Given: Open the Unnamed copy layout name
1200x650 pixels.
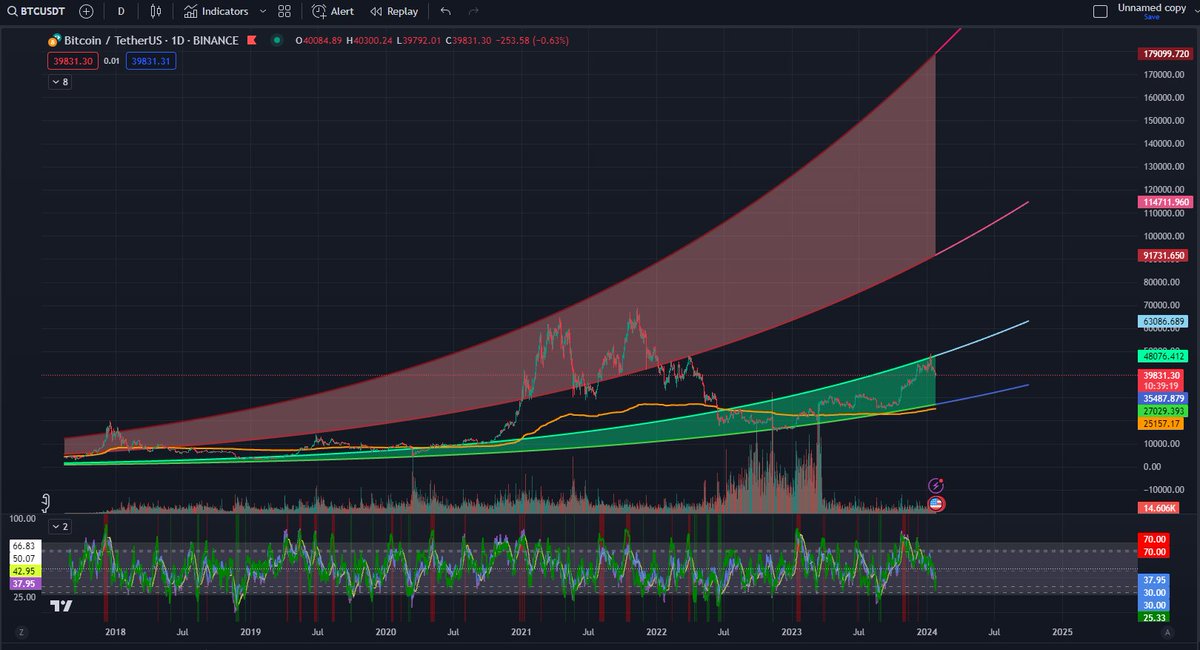Looking at the screenshot, I should (x=1151, y=7).
